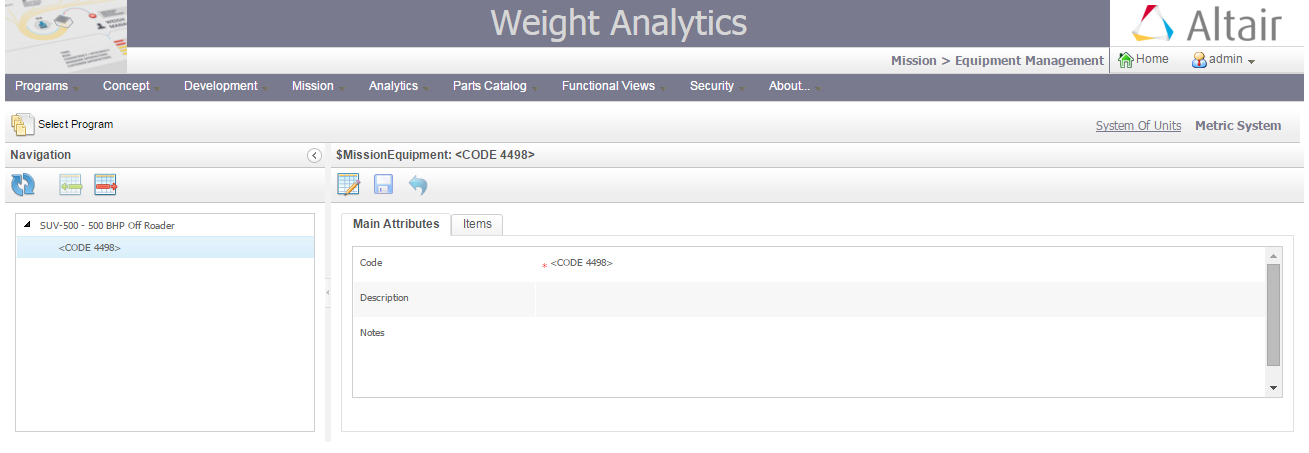Collapse SUV-500 tree node triangle
Screen dimensions: 1309x453
pyautogui.click(x=27, y=225)
